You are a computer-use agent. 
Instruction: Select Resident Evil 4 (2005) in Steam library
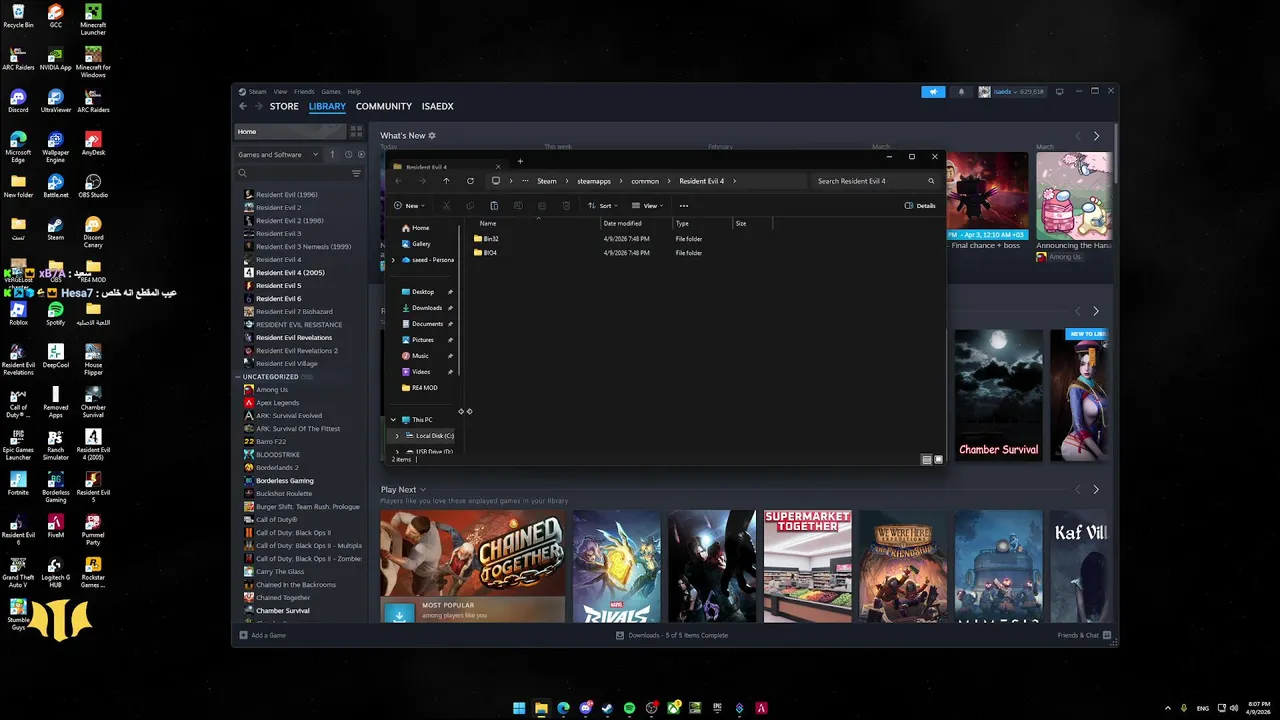point(290,273)
